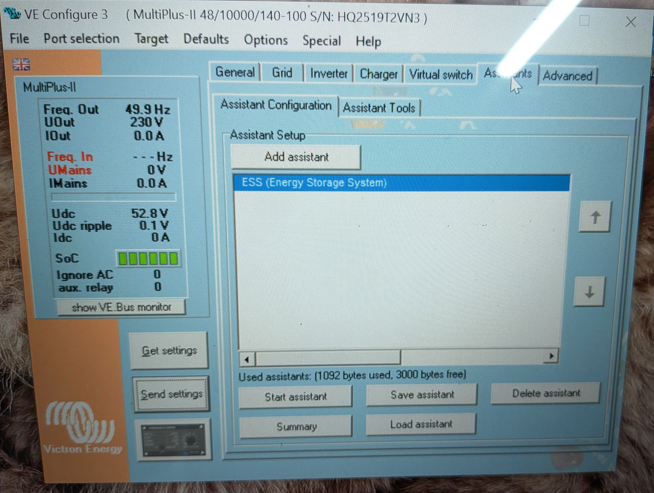
Task: Click the Summary button
Action: (296, 426)
